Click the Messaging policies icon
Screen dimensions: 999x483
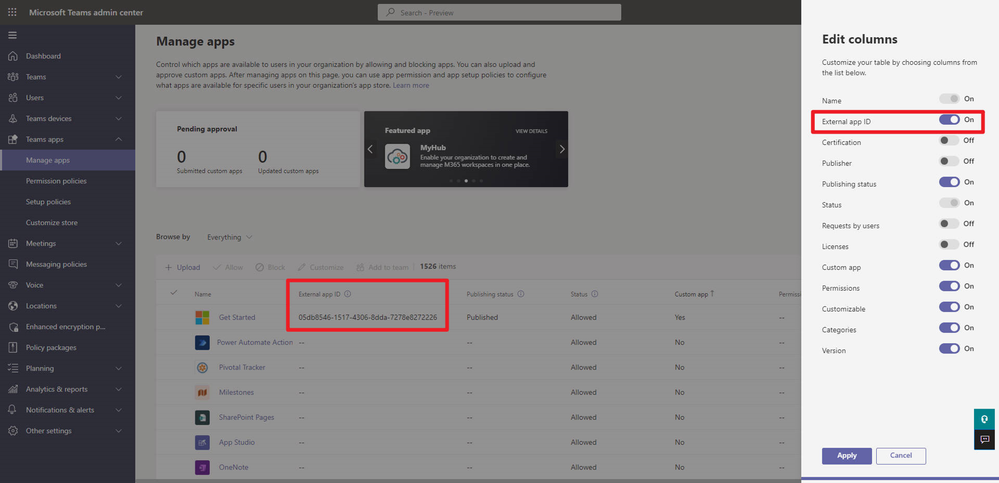click(12, 264)
